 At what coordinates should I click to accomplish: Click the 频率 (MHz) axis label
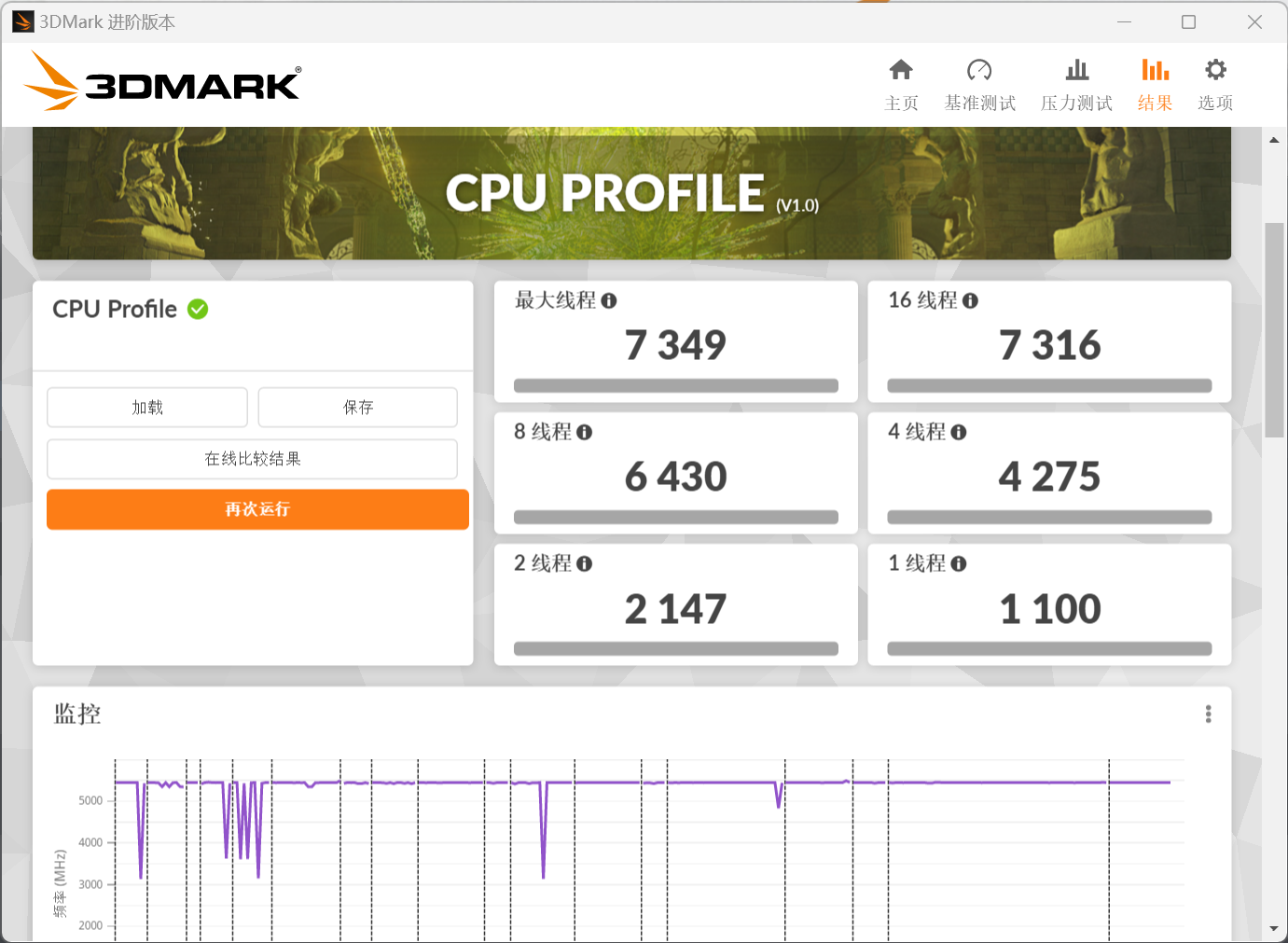click(x=60, y=883)
